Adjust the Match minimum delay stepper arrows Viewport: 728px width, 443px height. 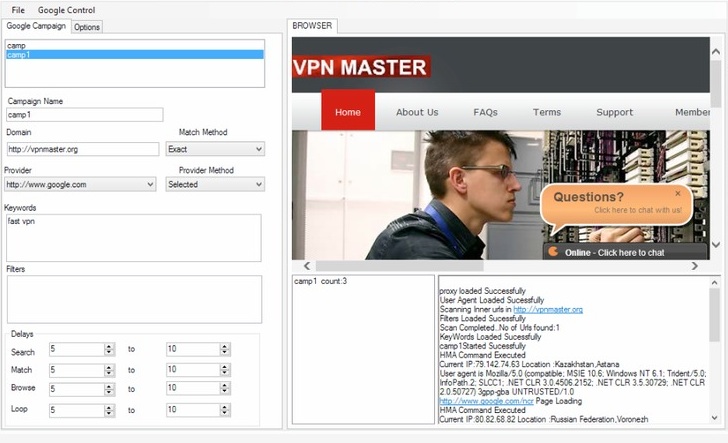[x=109, y=370]
